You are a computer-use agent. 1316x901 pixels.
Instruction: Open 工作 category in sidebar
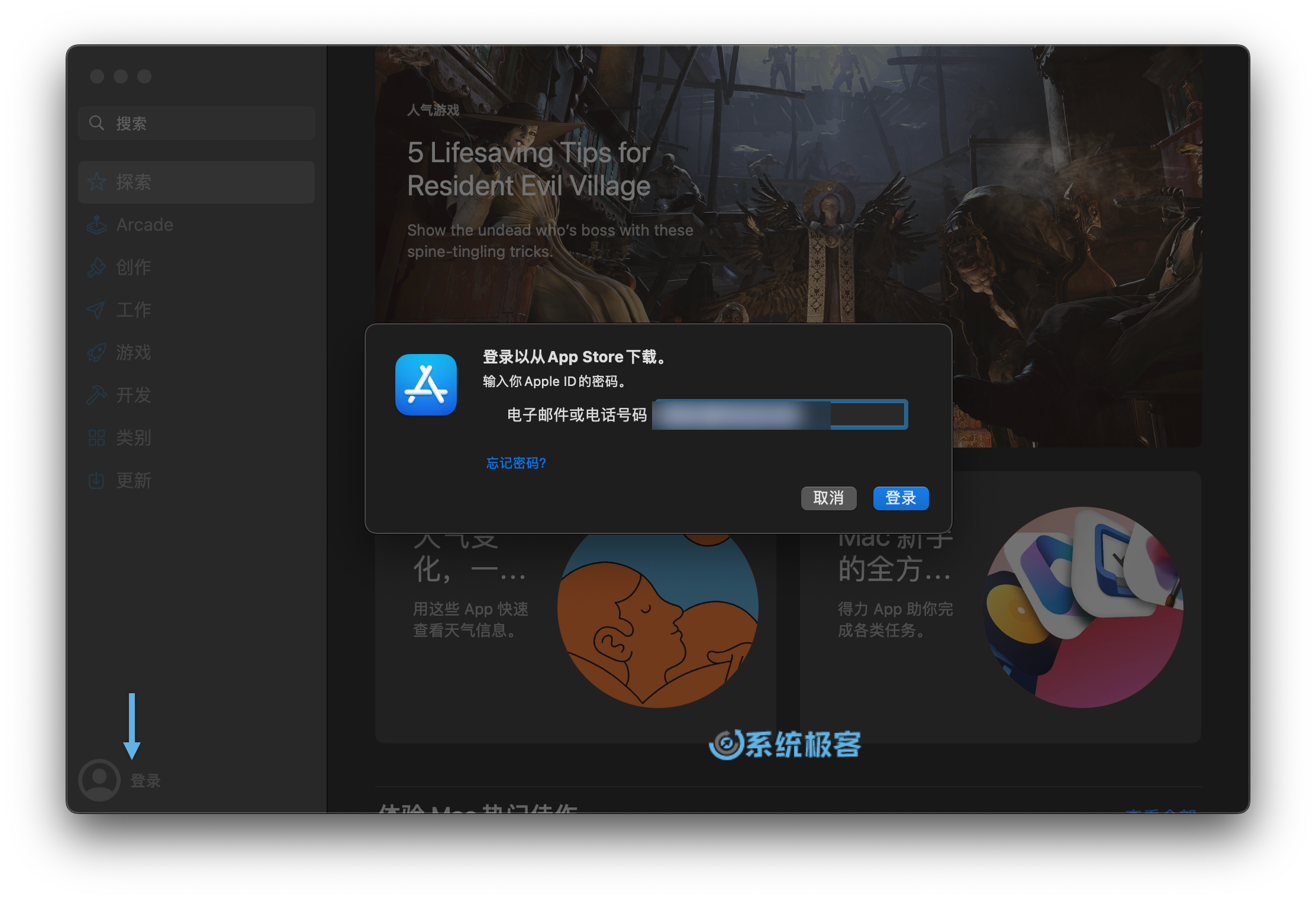point(196,310)
